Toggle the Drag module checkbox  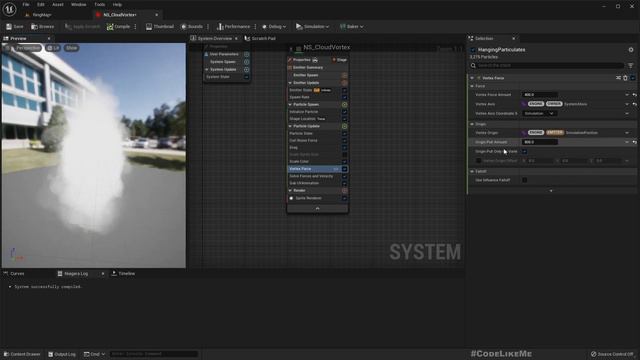click(344, 147)
